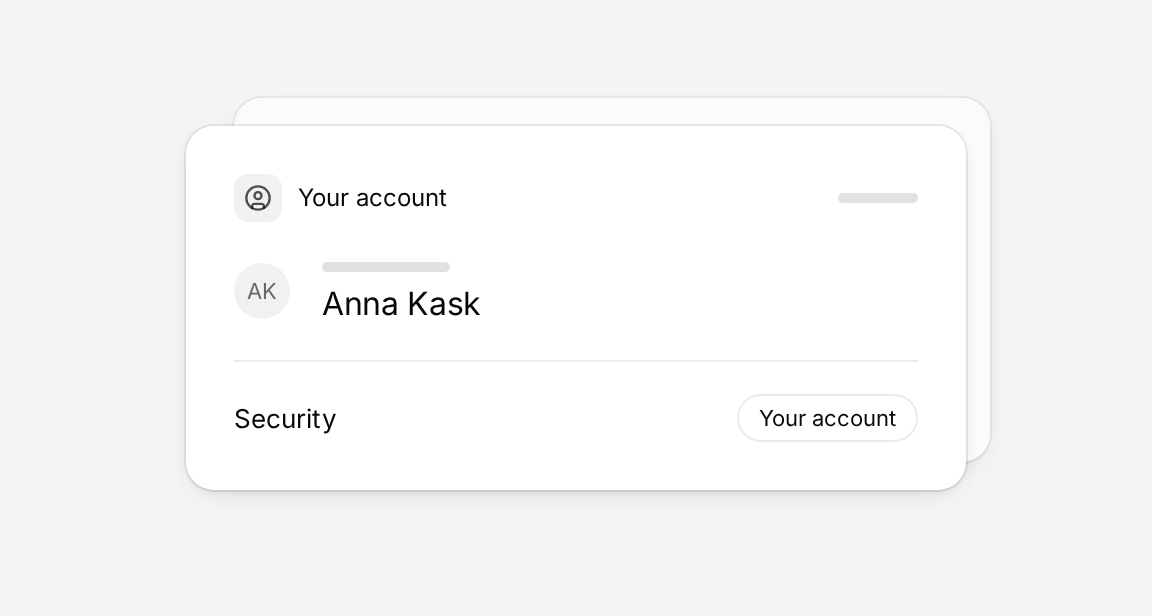The width and height of the screenshot is (1152, 616).
Task: Select the AK initials avatar
Action: coord(262,291)
